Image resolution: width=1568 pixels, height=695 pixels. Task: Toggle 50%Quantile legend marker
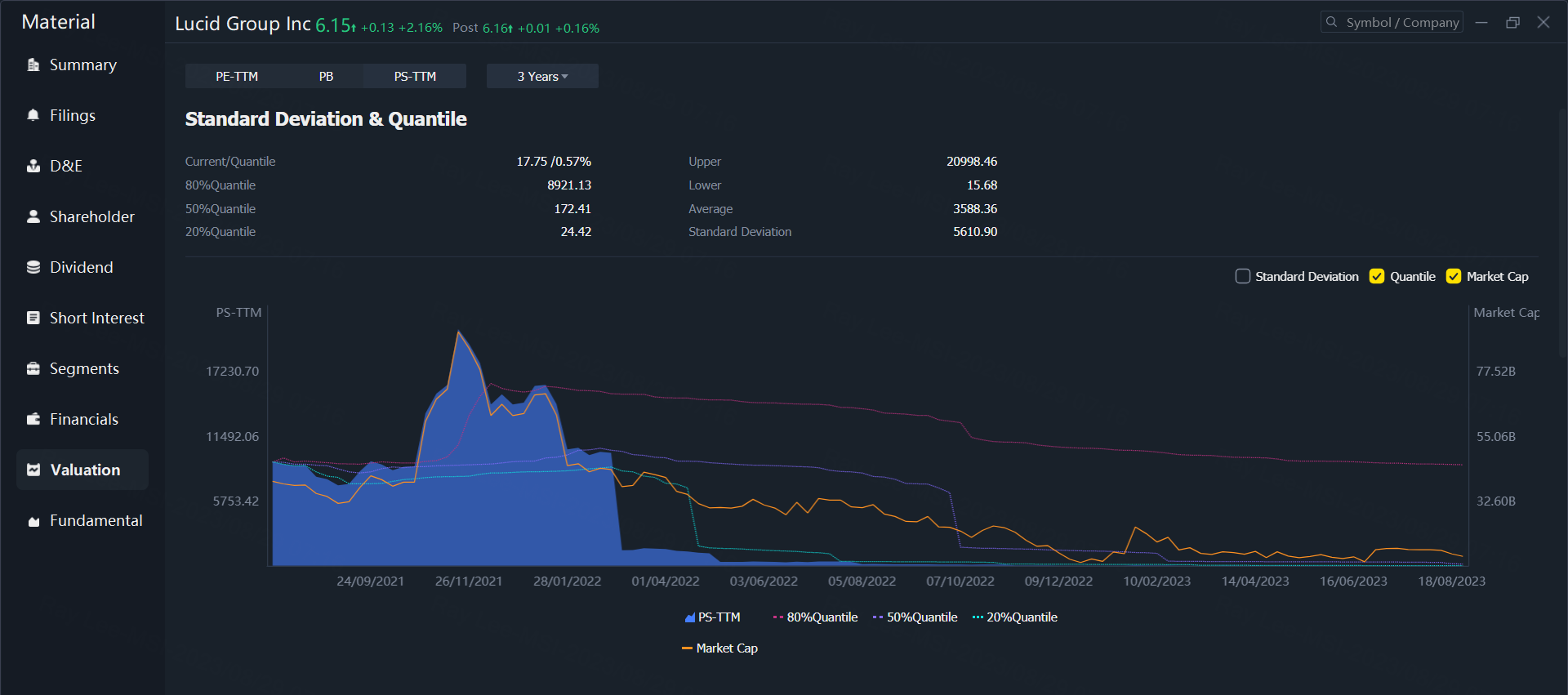coord(878,617)
